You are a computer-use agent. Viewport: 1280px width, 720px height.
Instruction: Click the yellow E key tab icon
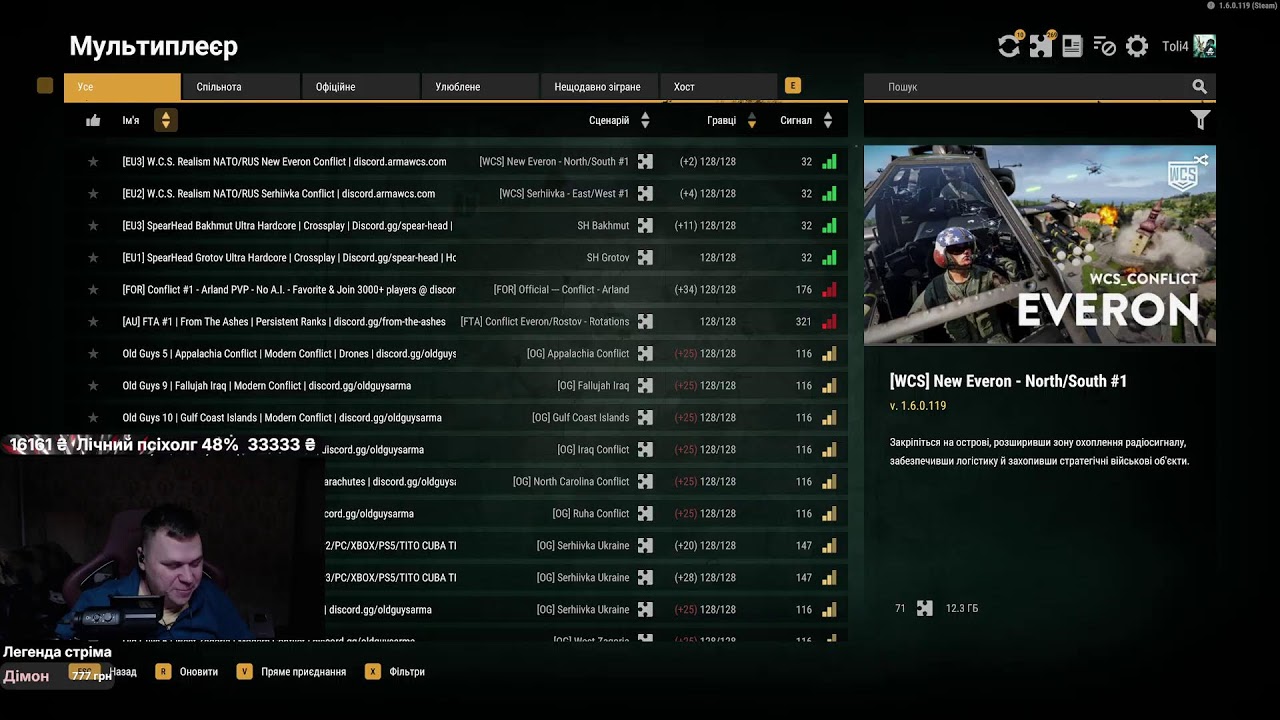pyautogui.click(x=793, y=86)
